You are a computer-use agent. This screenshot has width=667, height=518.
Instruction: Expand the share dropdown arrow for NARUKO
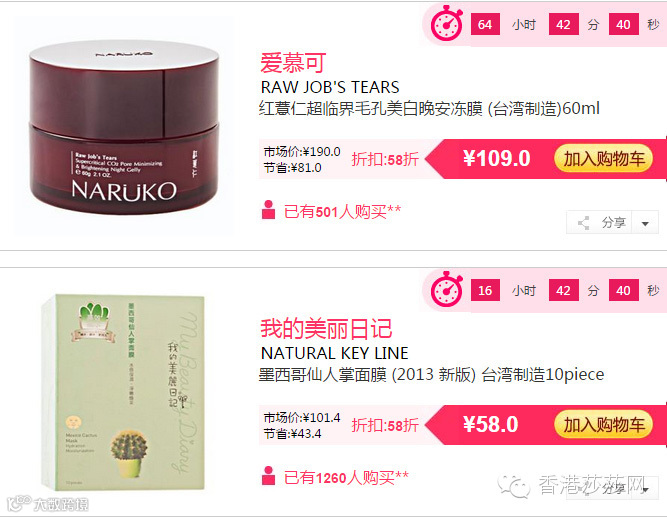point(645,223)
